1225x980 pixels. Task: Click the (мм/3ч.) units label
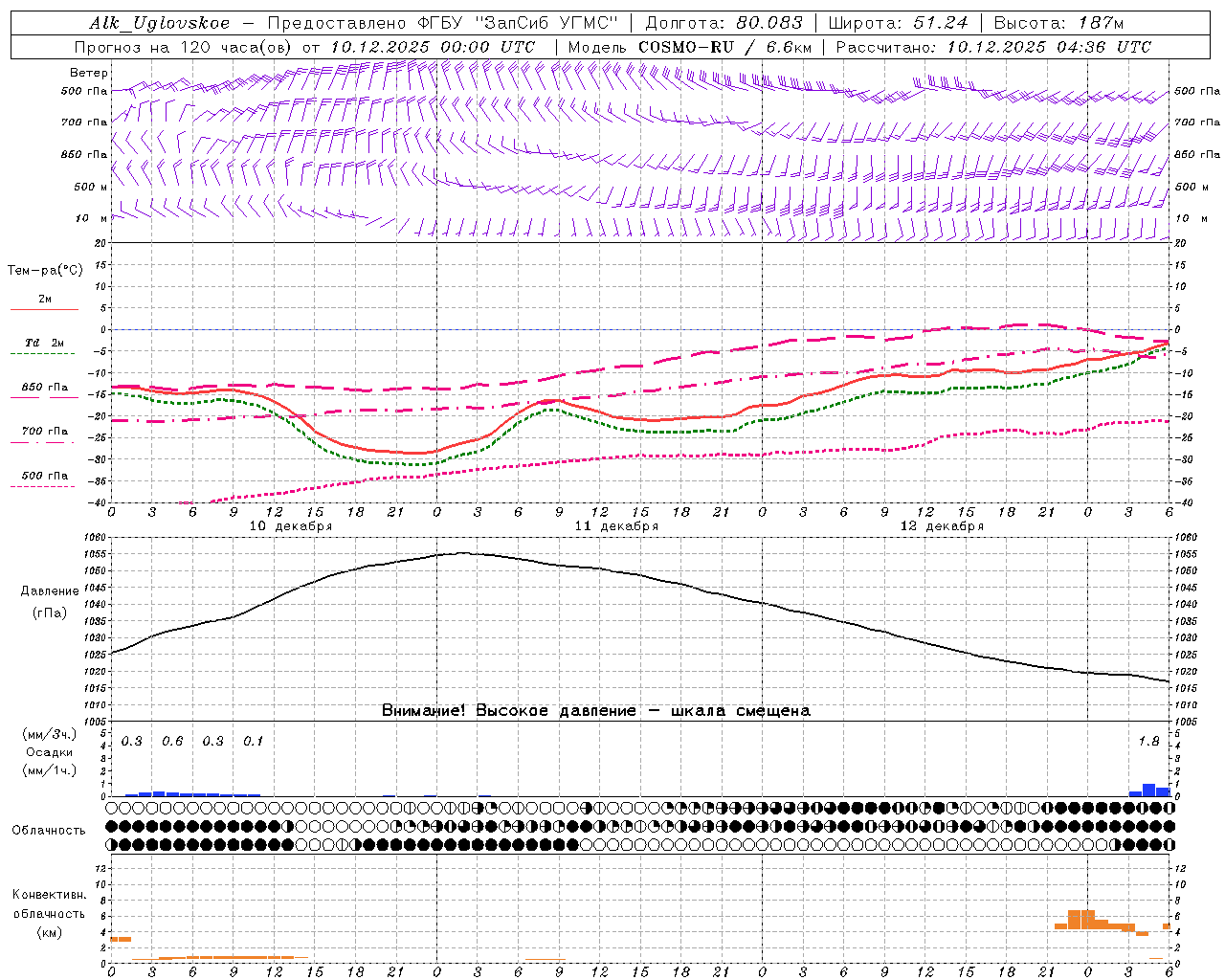(x=50, y=735)
